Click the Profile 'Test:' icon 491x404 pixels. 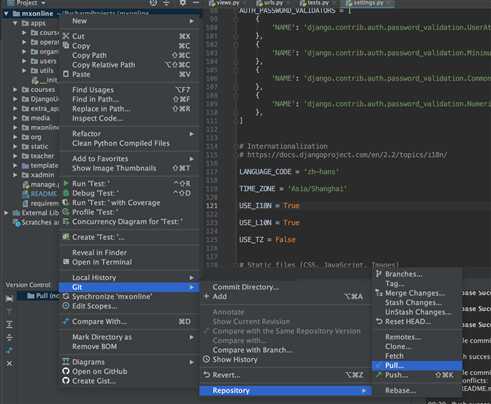(66, 212)
